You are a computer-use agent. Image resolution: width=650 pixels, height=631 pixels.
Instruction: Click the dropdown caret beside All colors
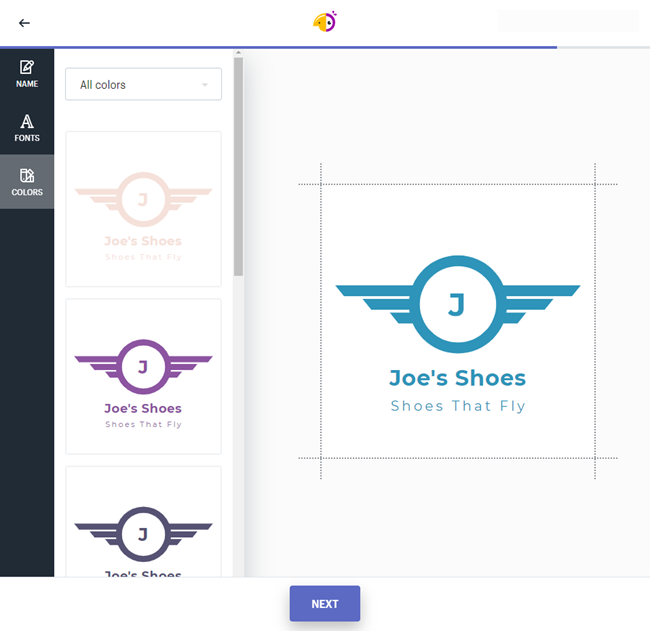(205, 86)
